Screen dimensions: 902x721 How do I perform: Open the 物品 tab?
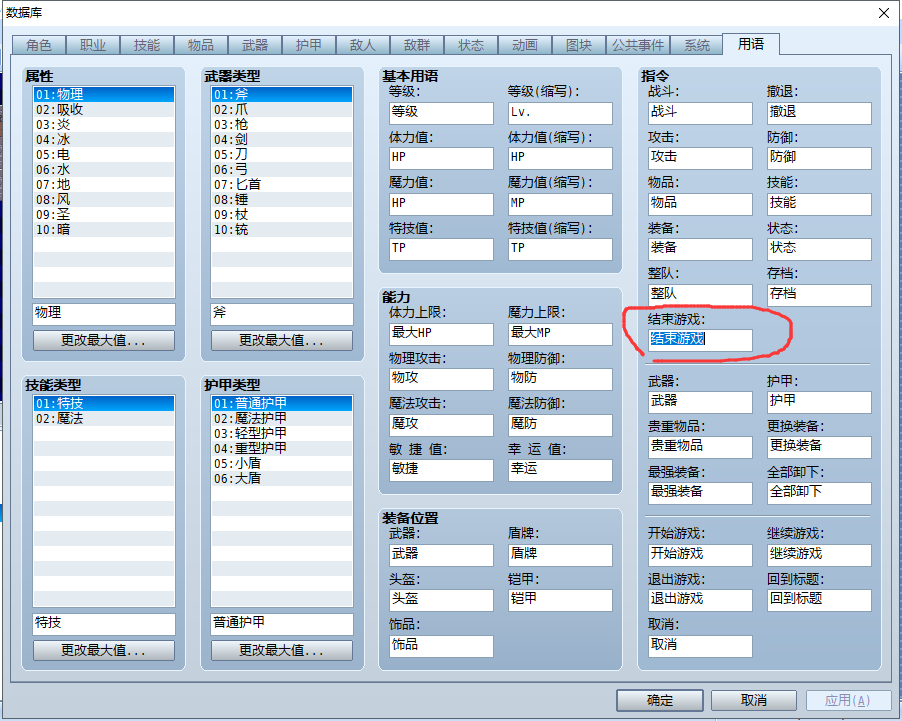click(x=201, y=45)
